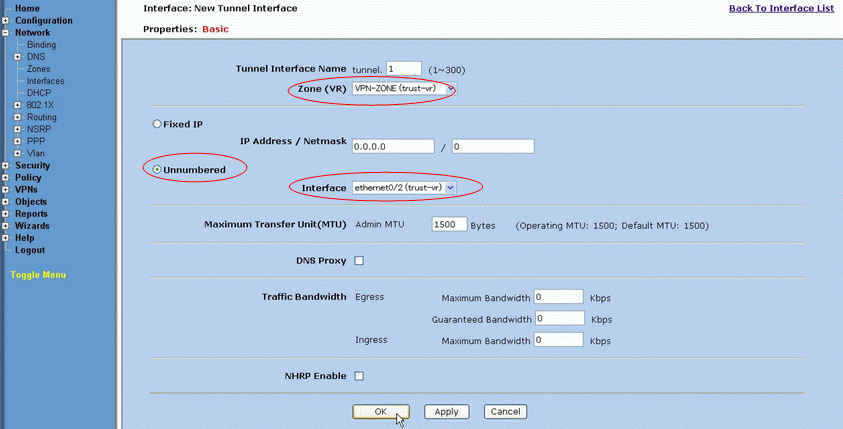Click the Network sidebar label
The width and height of the screenshot is (843, 429).
32,33
